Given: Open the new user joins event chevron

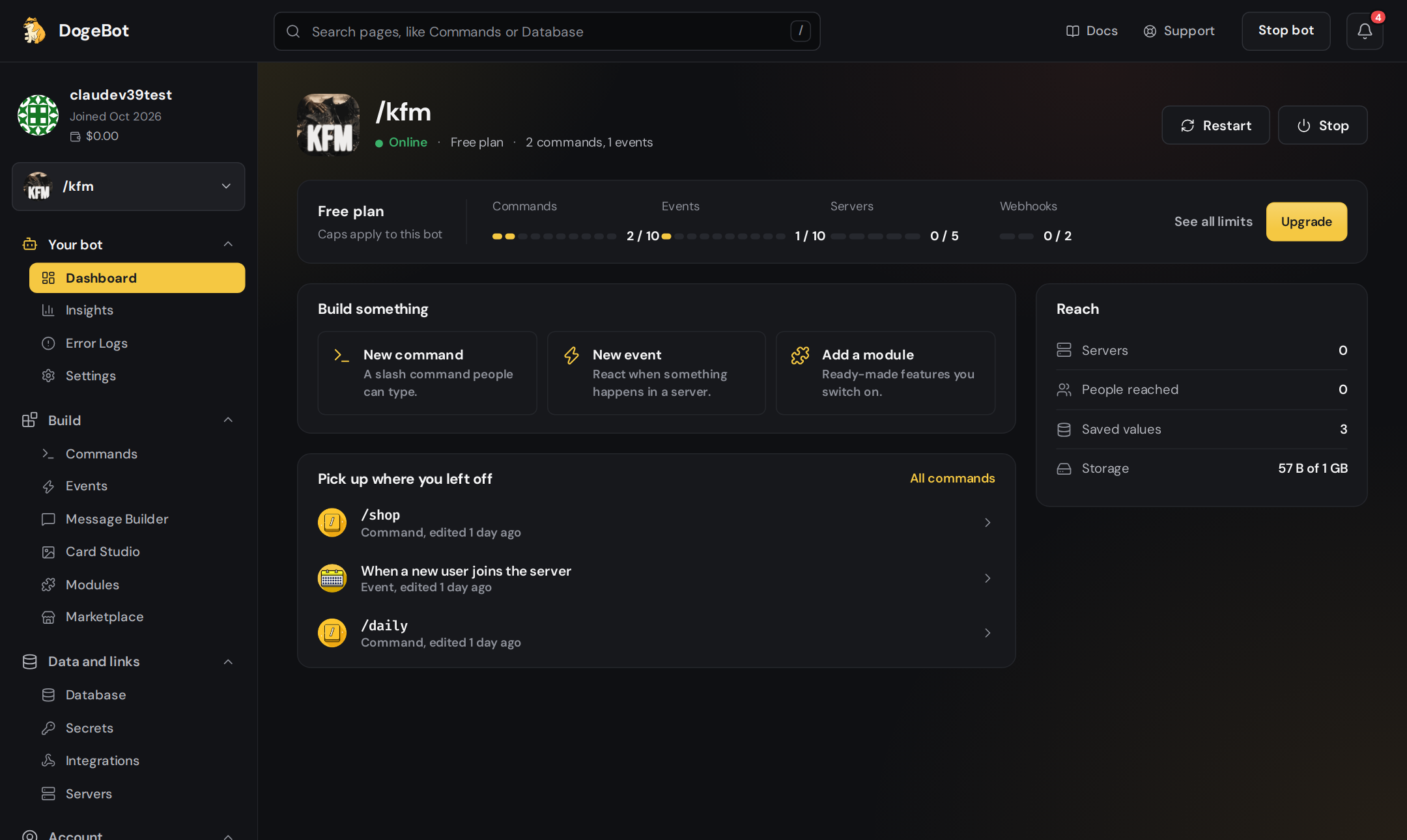Looking at the screenshot, I should (988, 578).
